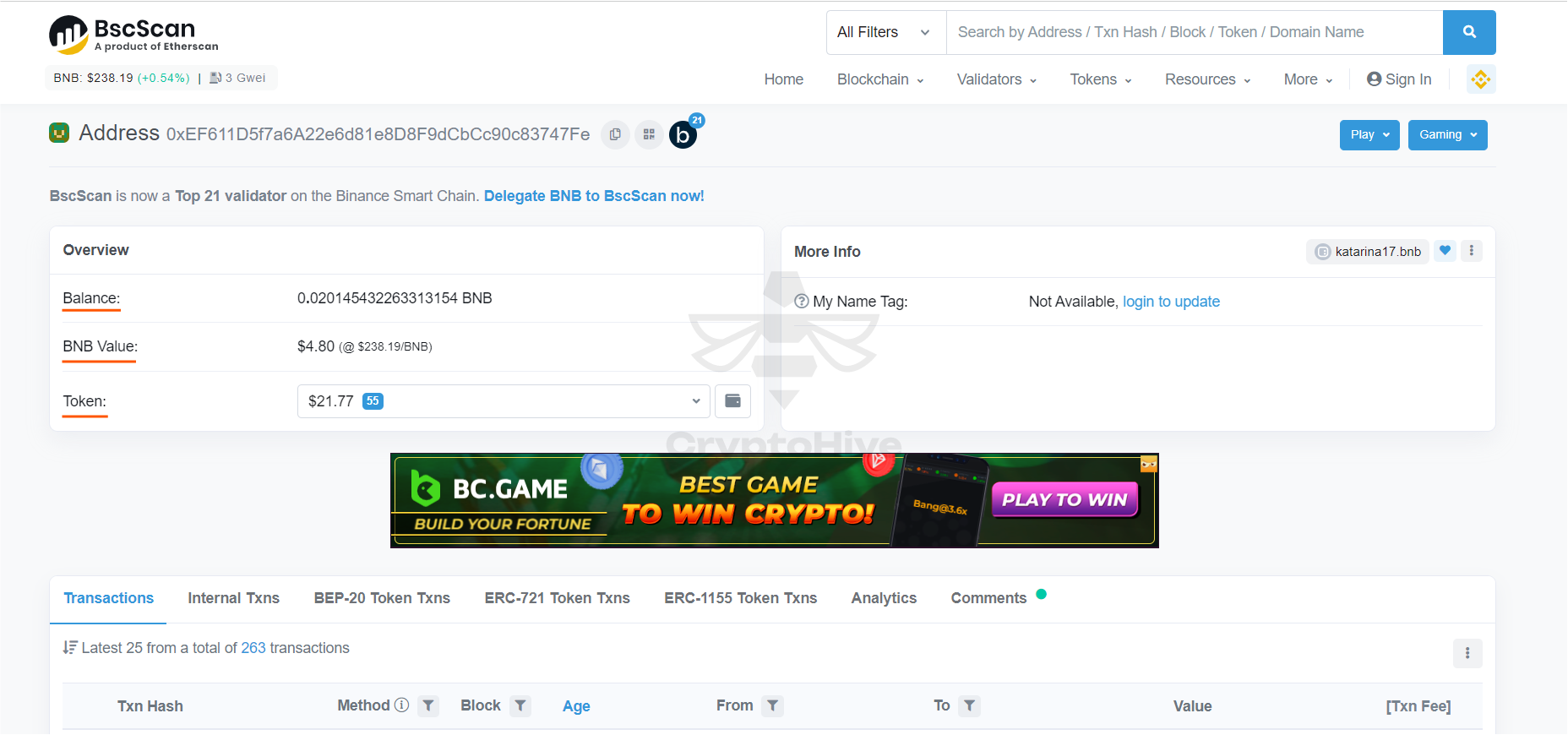Switch to ERC-721 Token Txns tab

pos(558,598)
